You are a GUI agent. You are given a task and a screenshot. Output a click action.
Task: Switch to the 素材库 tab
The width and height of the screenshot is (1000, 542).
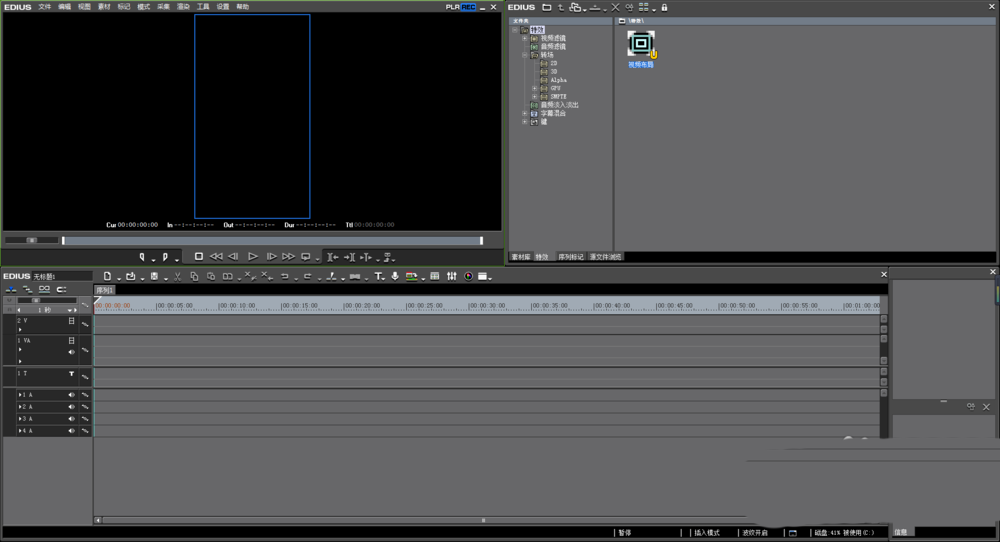tap(520, 257)
